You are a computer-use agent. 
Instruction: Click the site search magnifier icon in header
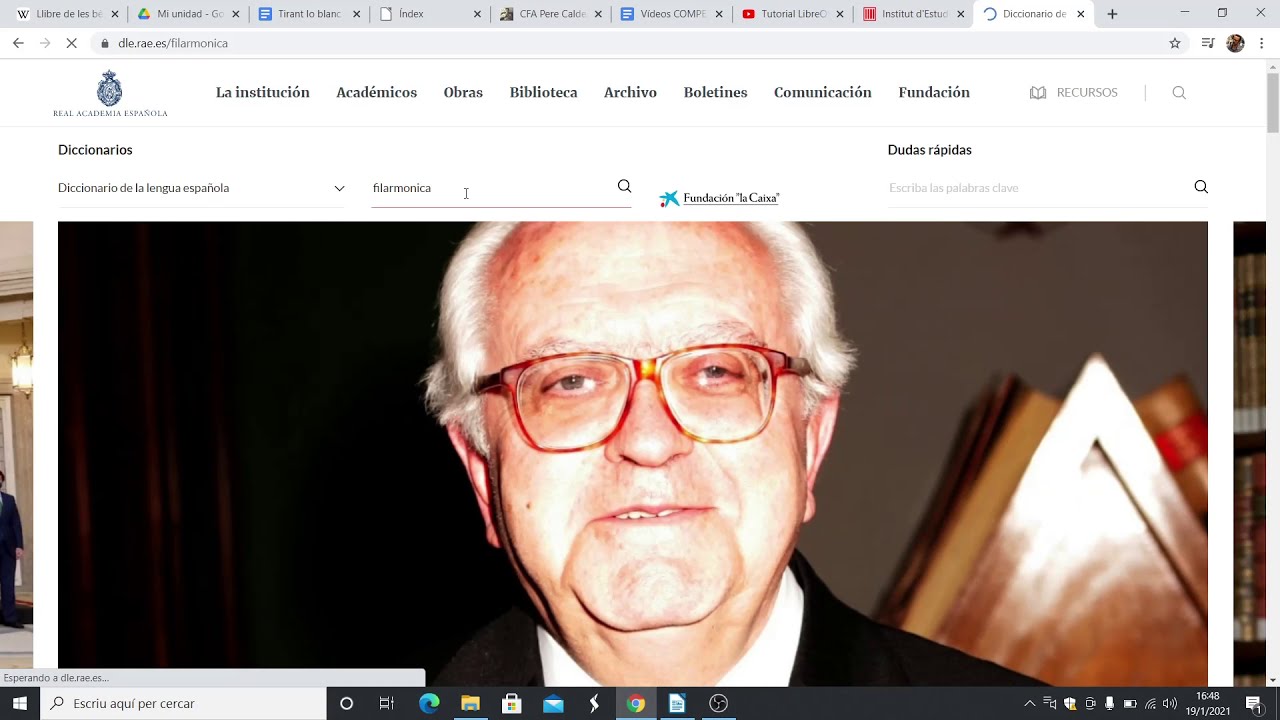click(1179, 92)
